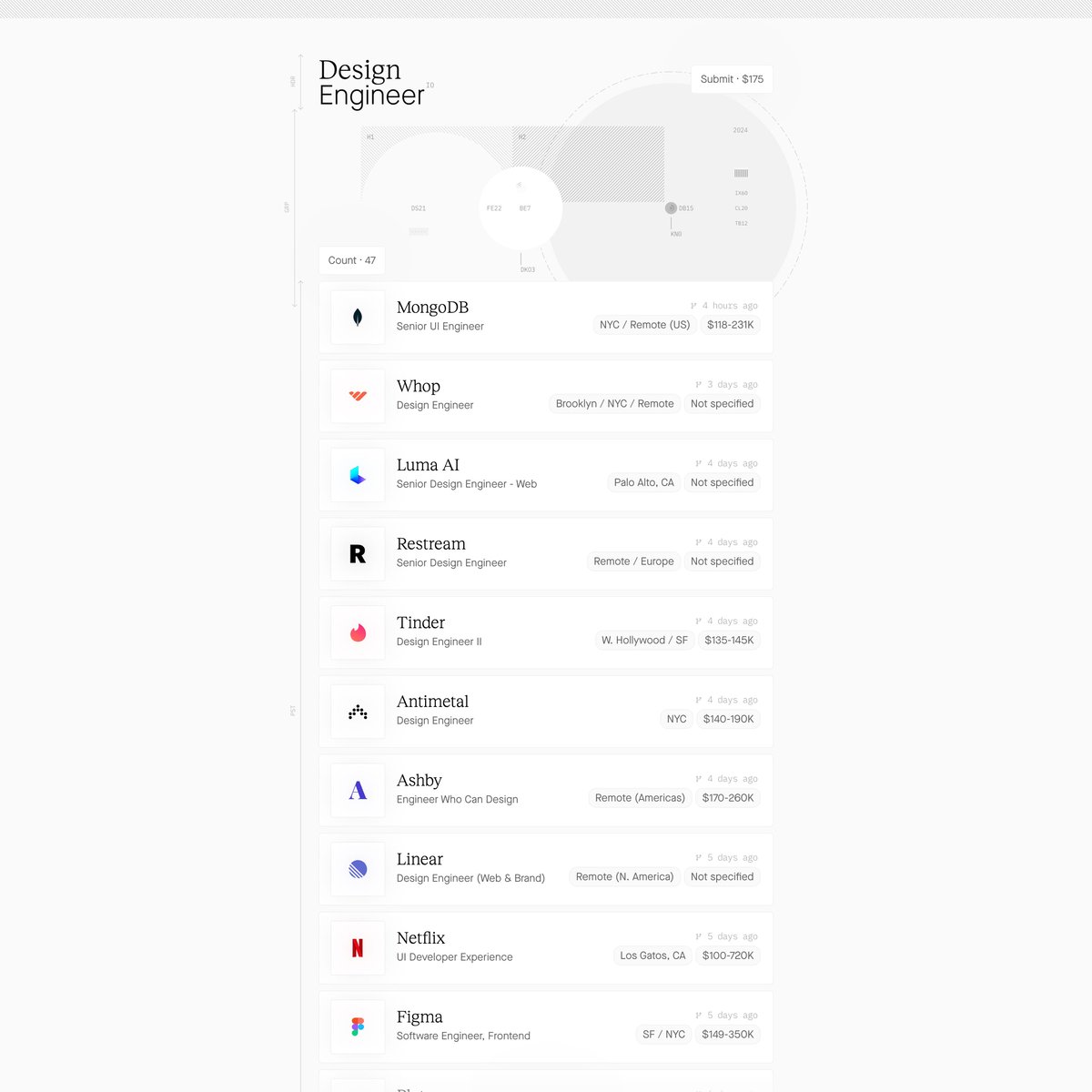Click the Design Engineer page title

point(371,83)
